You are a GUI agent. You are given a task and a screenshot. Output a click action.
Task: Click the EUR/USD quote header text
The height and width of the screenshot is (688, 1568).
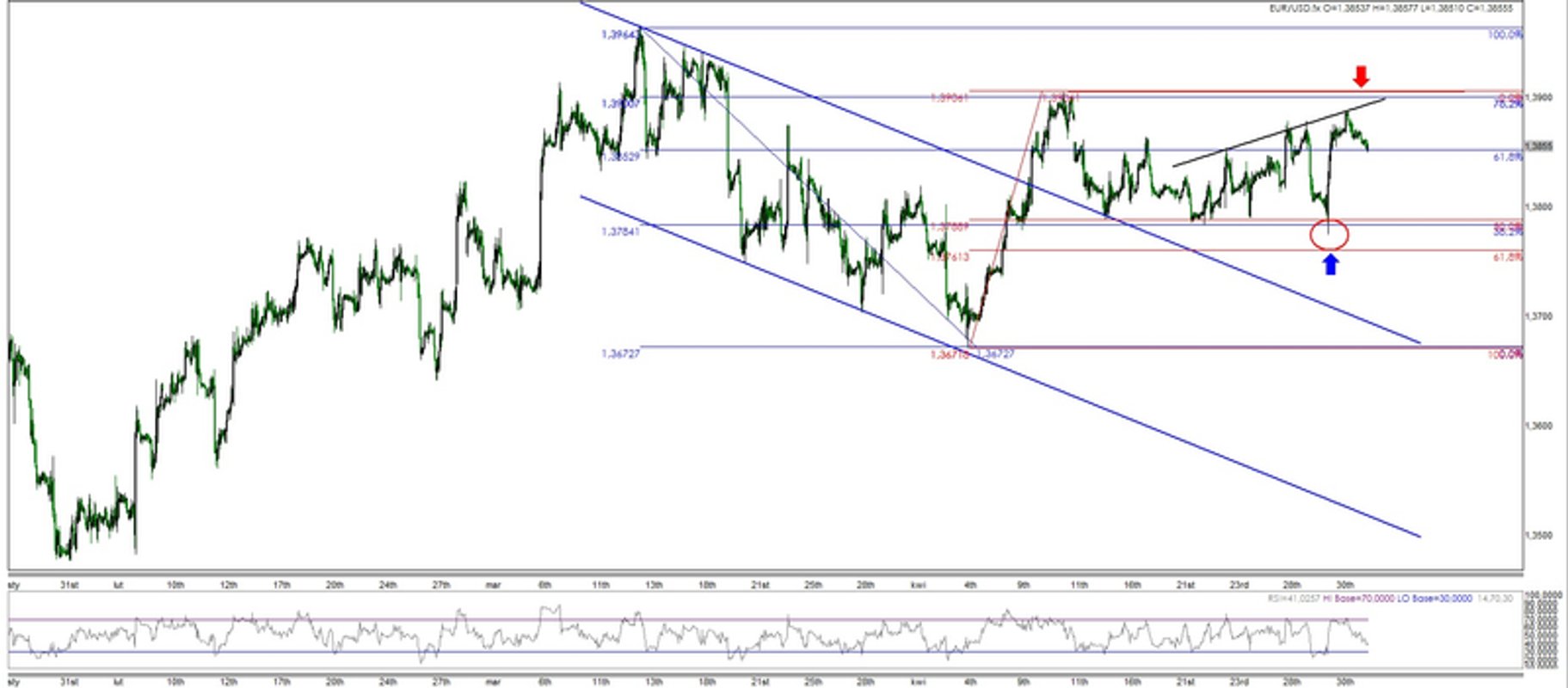(1391, 8)
